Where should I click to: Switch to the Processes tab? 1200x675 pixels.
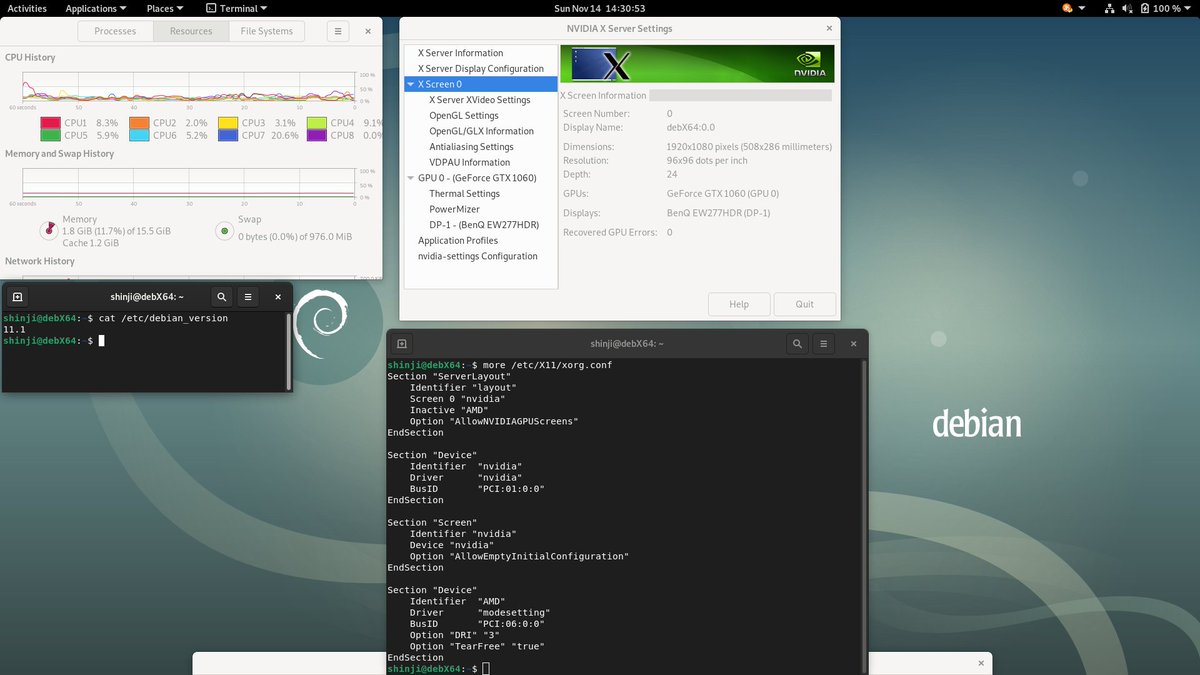coord(115,31)
